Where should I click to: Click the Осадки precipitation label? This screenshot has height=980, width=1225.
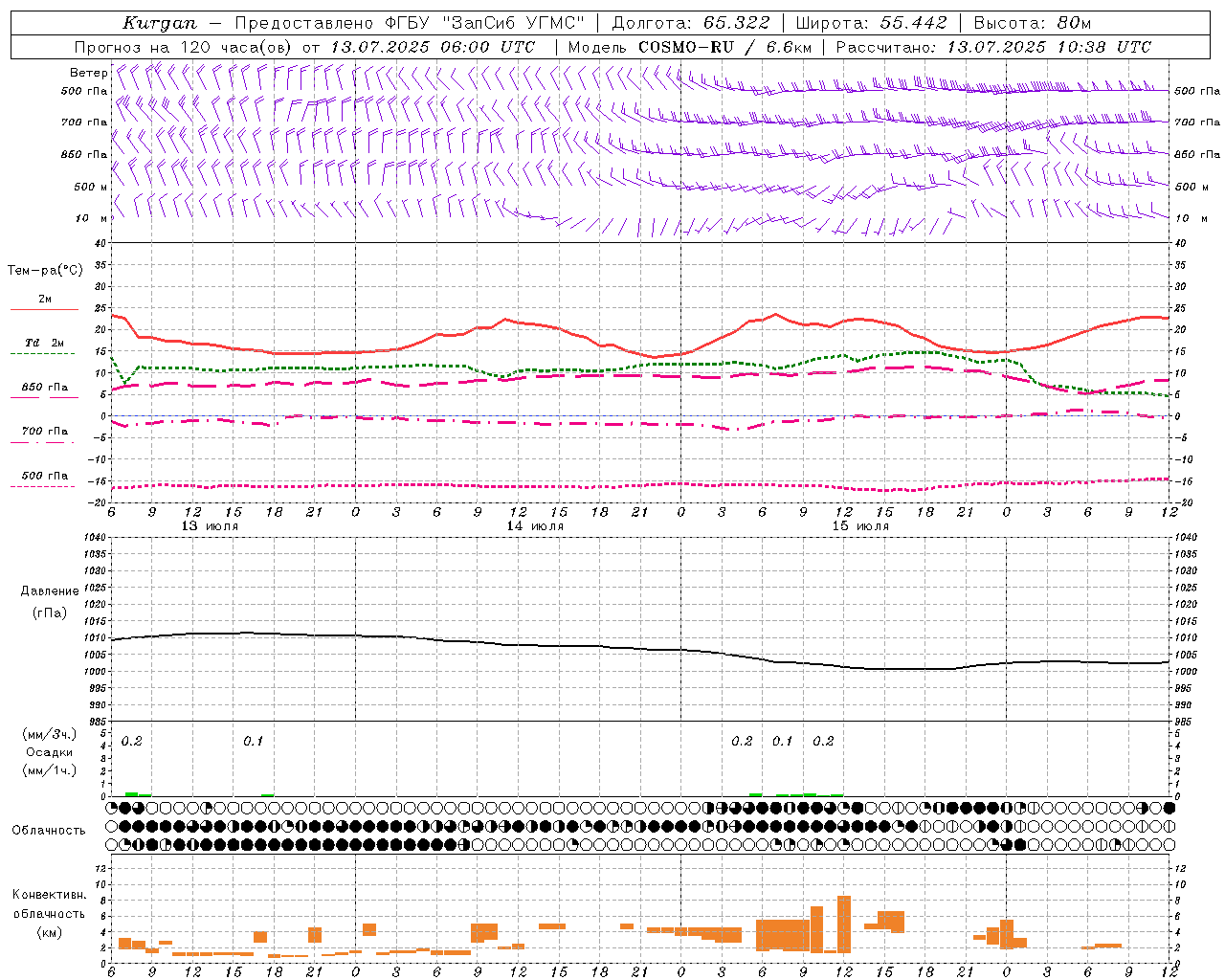tap(50, 752)
